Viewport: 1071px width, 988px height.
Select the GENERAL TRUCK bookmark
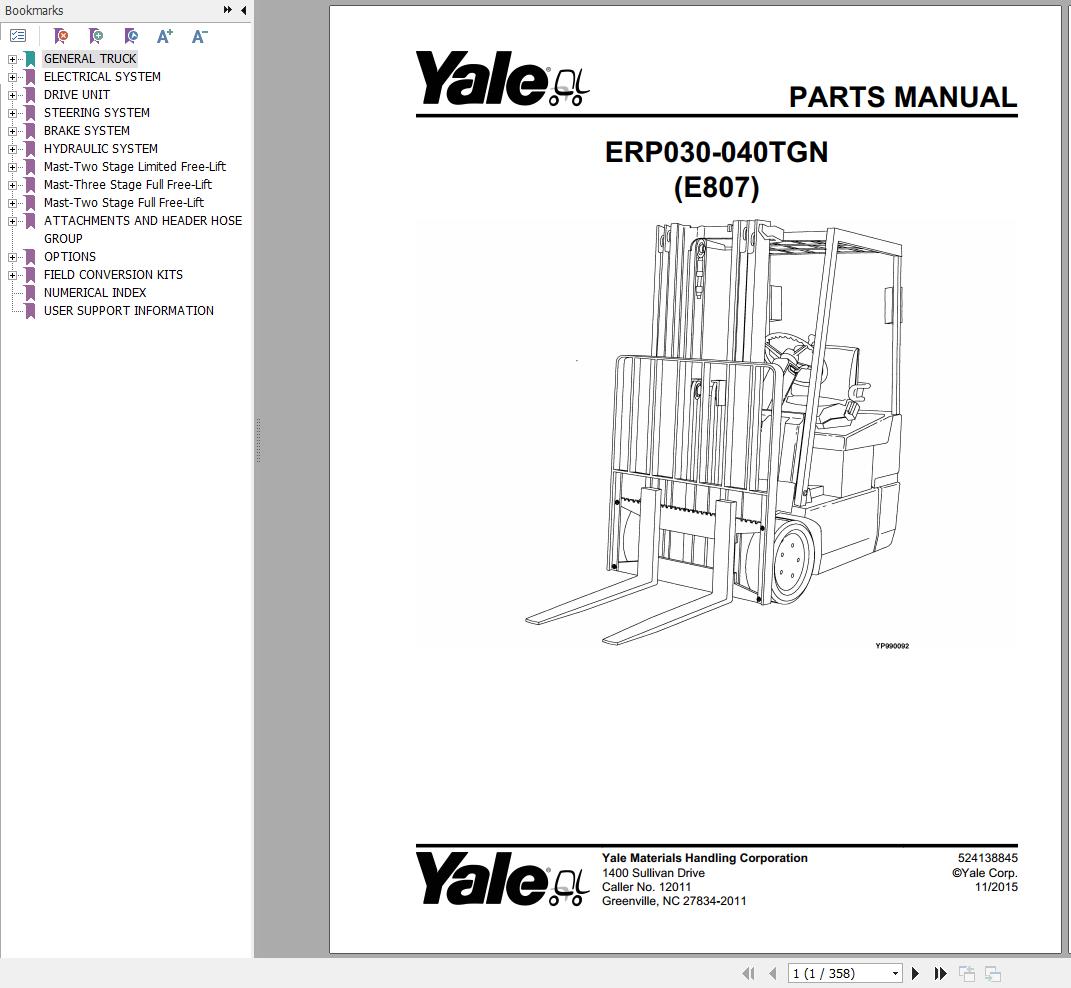[90, 58]
